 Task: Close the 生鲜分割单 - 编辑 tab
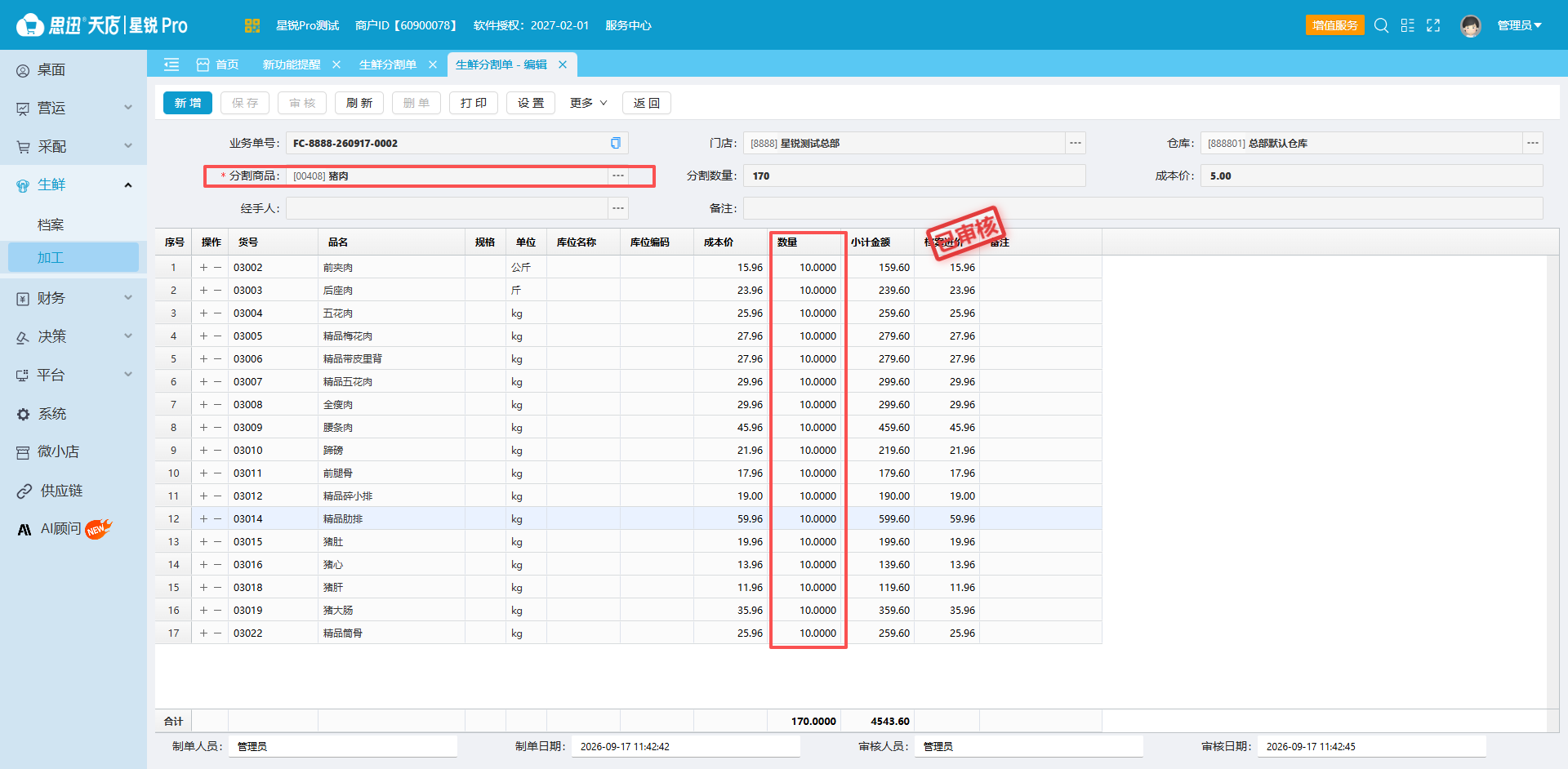point(563,64)
